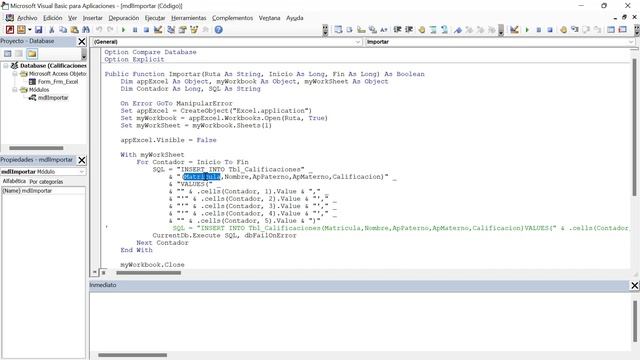Click the Paste clipboard icon

click(x=74, y=30)
